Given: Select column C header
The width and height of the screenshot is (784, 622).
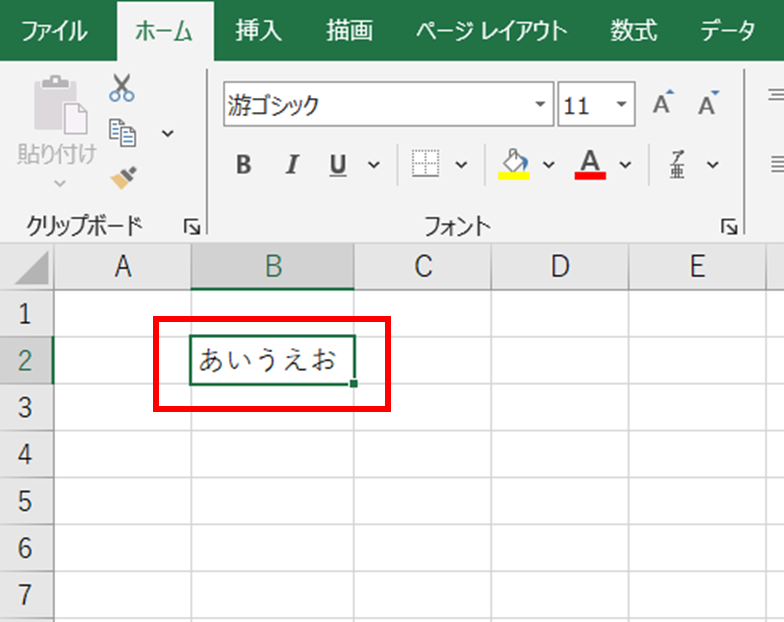Looking at the screenshot, I should click(422, 266).
